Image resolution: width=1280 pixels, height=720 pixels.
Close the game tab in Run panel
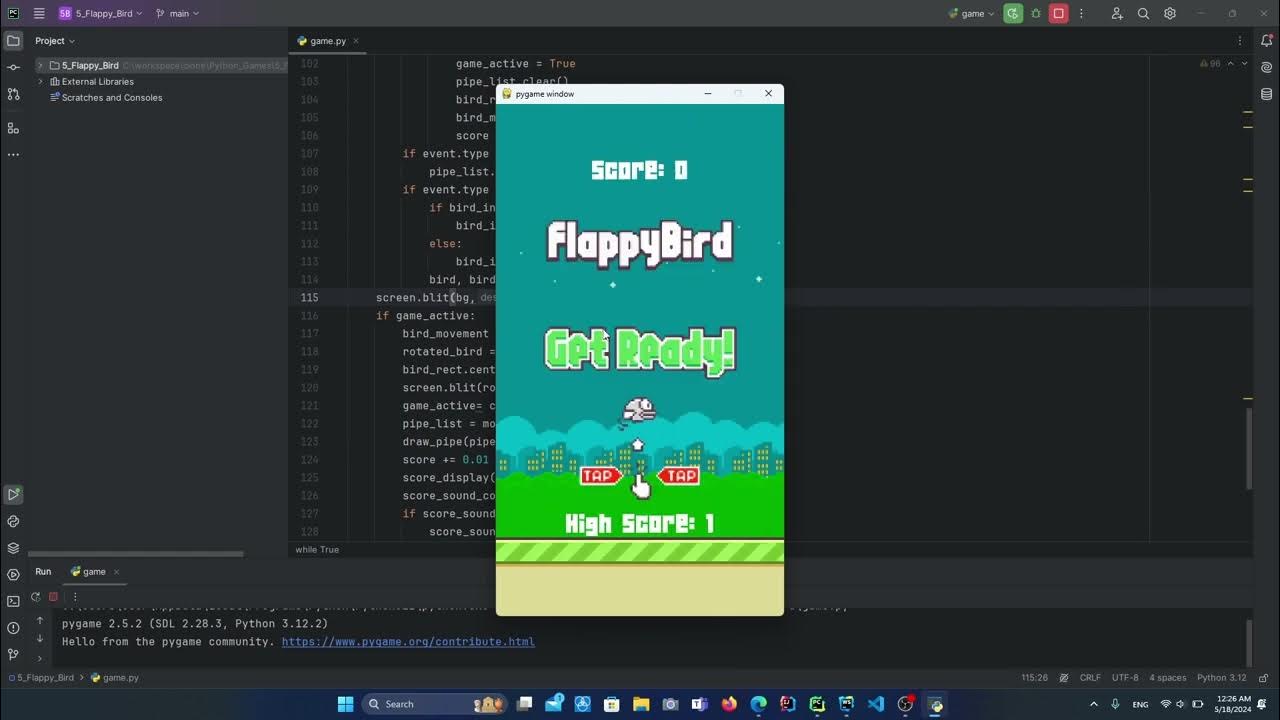point(116,572)
